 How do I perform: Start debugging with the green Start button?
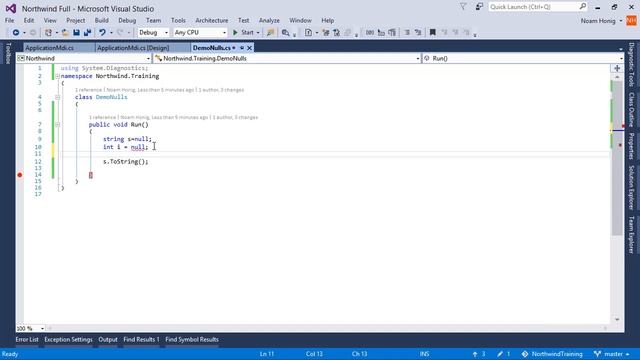click(x=243, y=33)
